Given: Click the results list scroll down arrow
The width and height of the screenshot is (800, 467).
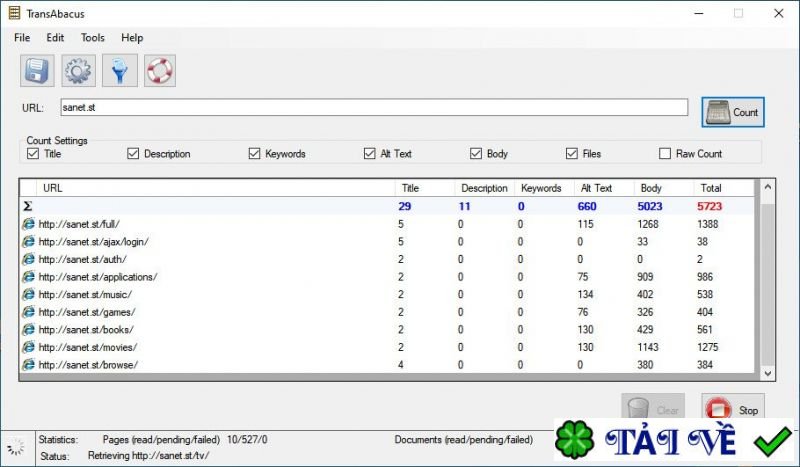Looking at the screenshot, I should tap(767, 374).
